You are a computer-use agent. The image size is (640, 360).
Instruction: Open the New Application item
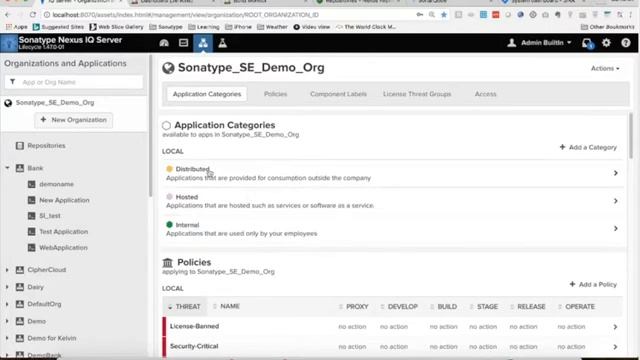coord(64,200)
